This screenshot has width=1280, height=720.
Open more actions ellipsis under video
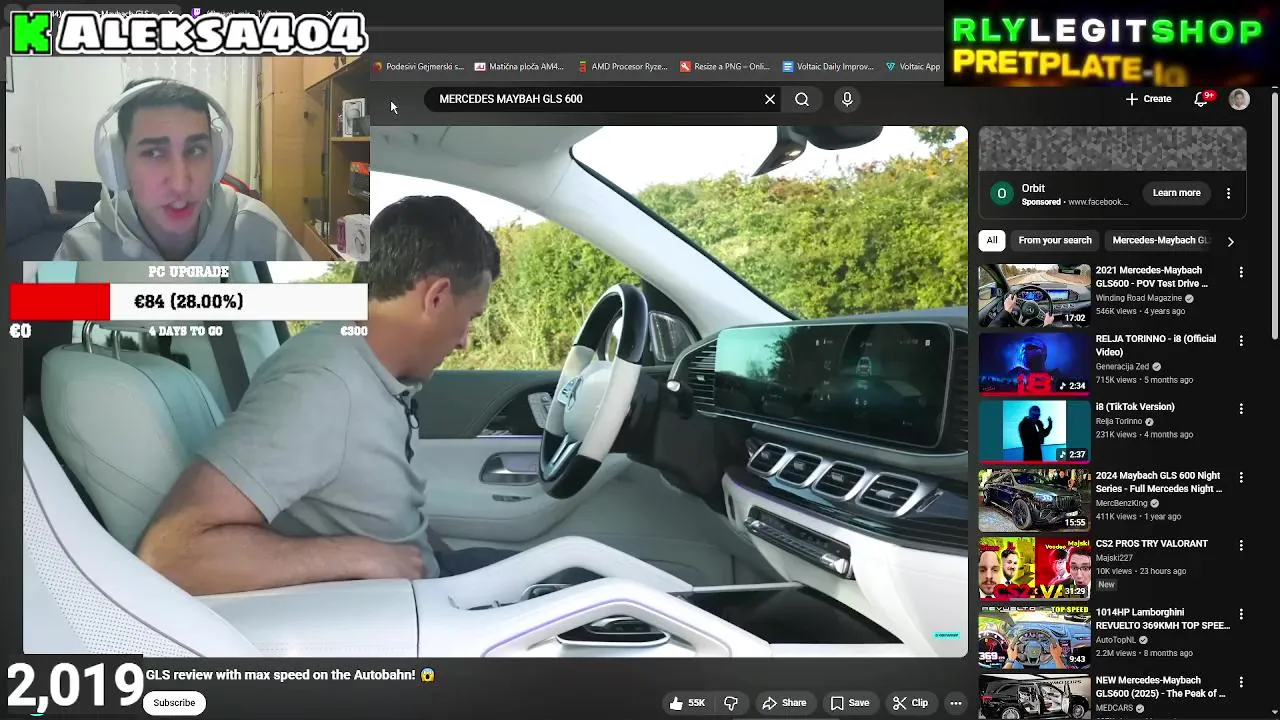coord(956,703)
